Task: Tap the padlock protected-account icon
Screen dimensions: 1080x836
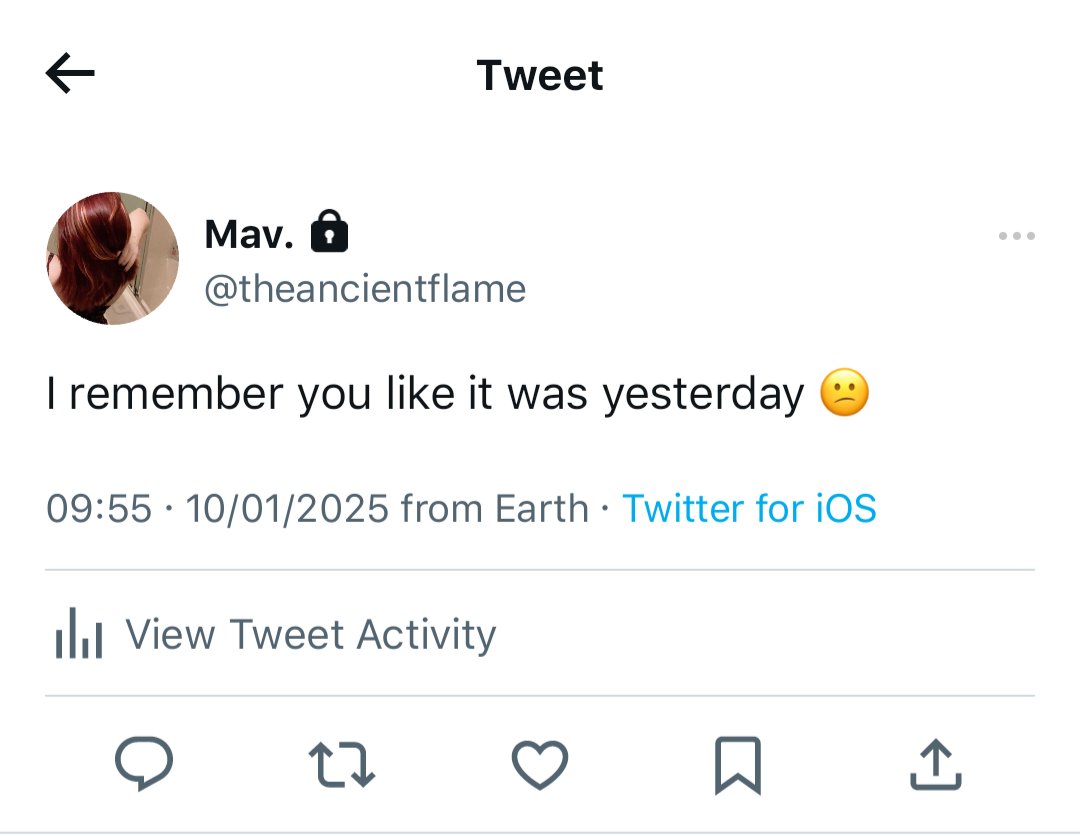Action: tap(329, 231)
